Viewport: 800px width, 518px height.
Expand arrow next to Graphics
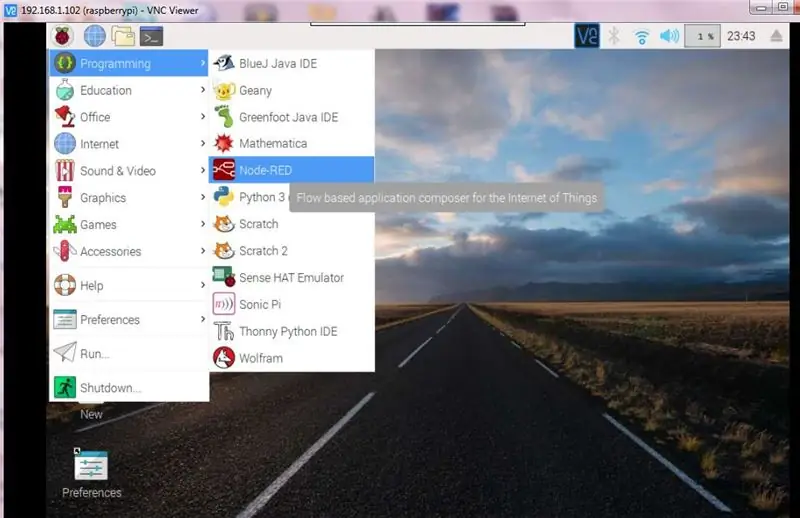(203, 197)
